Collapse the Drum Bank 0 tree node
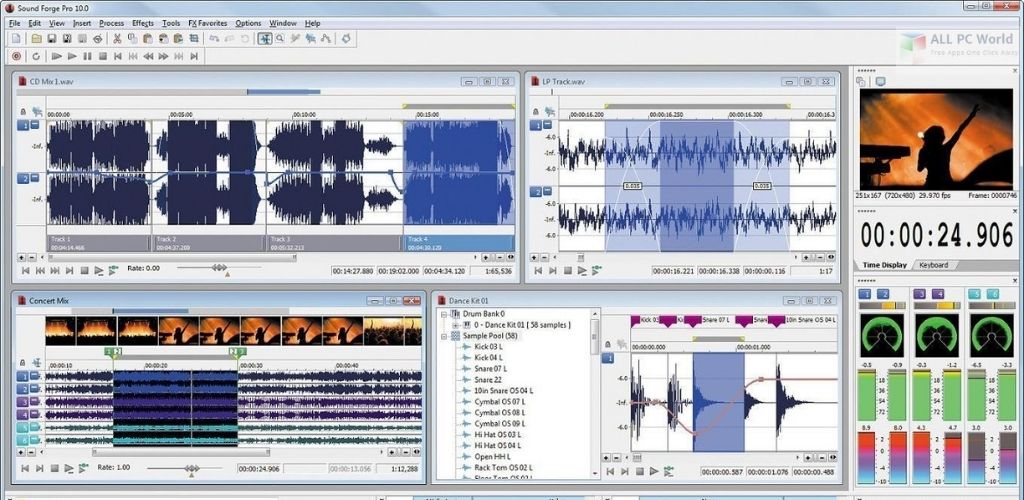 pos(443,315)
